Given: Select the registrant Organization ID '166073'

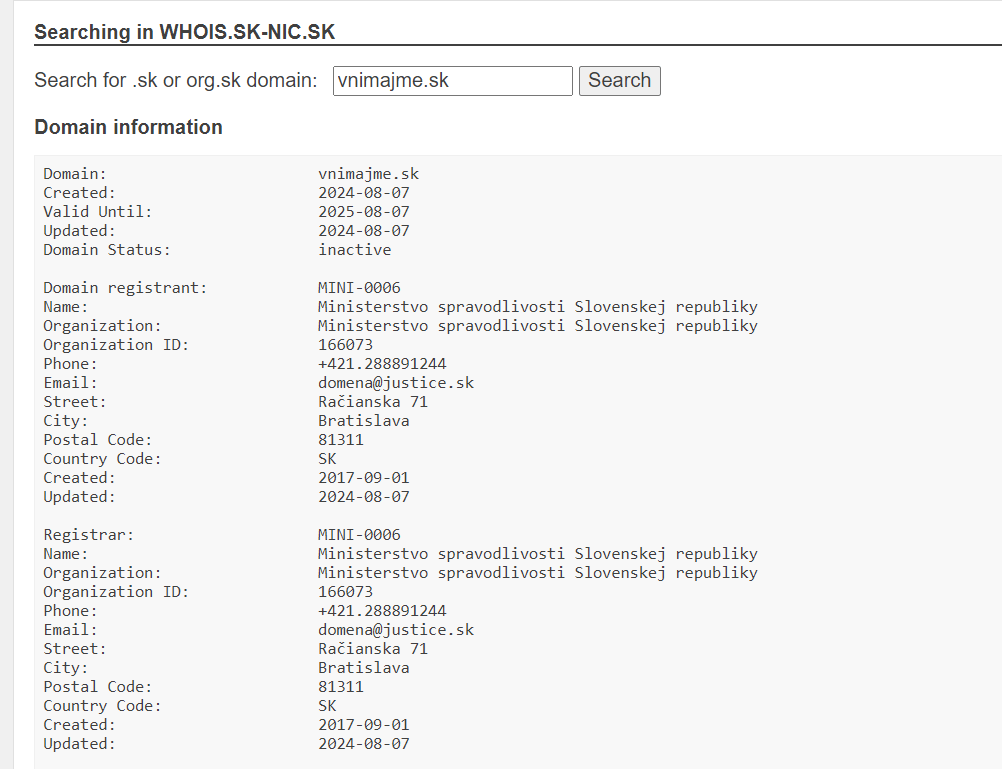Looking at the screenshot, I should pos(345,345).
